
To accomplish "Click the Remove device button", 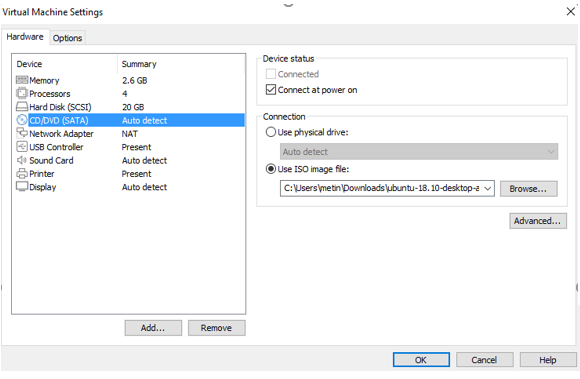I will pos(216,328).
